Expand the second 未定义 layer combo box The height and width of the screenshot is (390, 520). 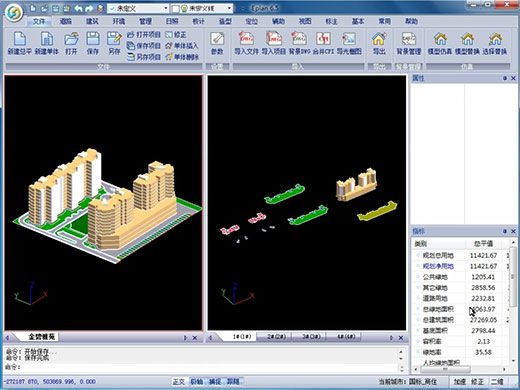click(x=202, y=8)
